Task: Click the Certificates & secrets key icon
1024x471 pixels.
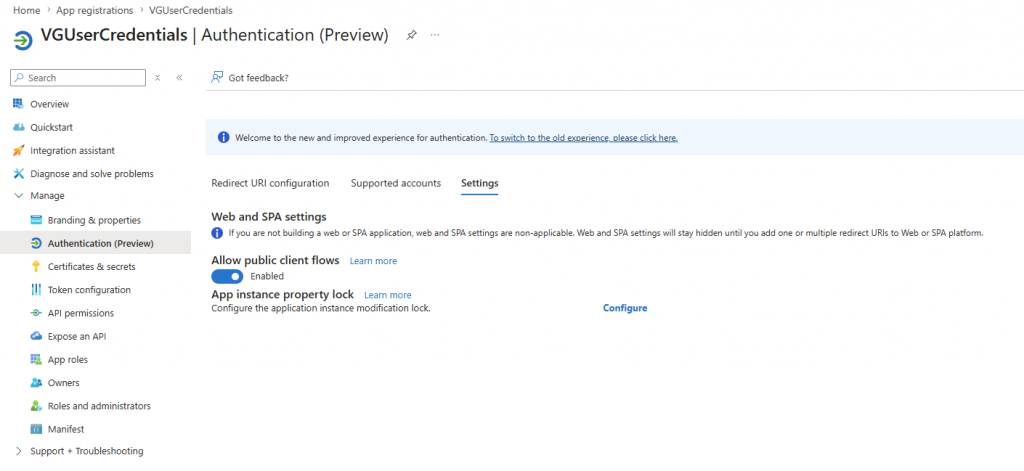Action: (x=37, y=267)
